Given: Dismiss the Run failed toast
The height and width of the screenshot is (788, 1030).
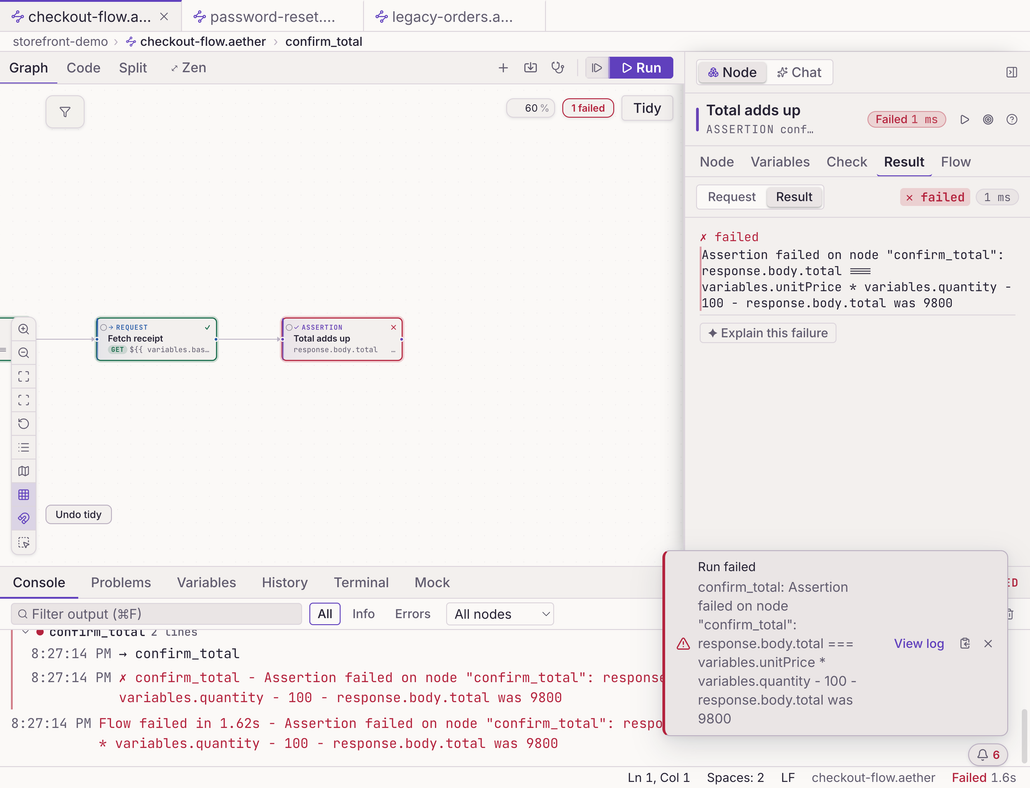Looking at the screenshot, I should coord(988,644).
